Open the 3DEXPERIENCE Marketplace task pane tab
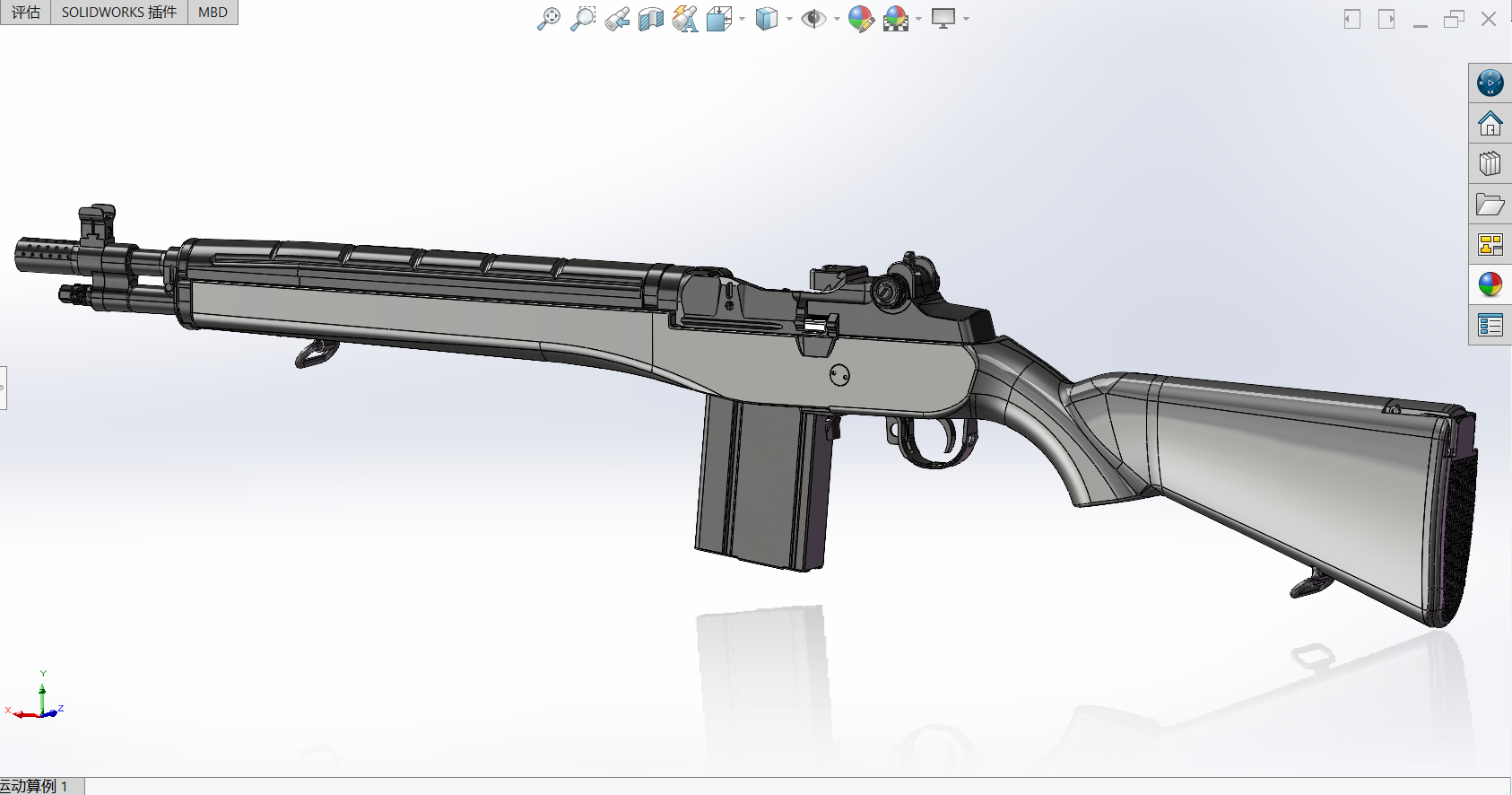 (x=1490, y=83)
